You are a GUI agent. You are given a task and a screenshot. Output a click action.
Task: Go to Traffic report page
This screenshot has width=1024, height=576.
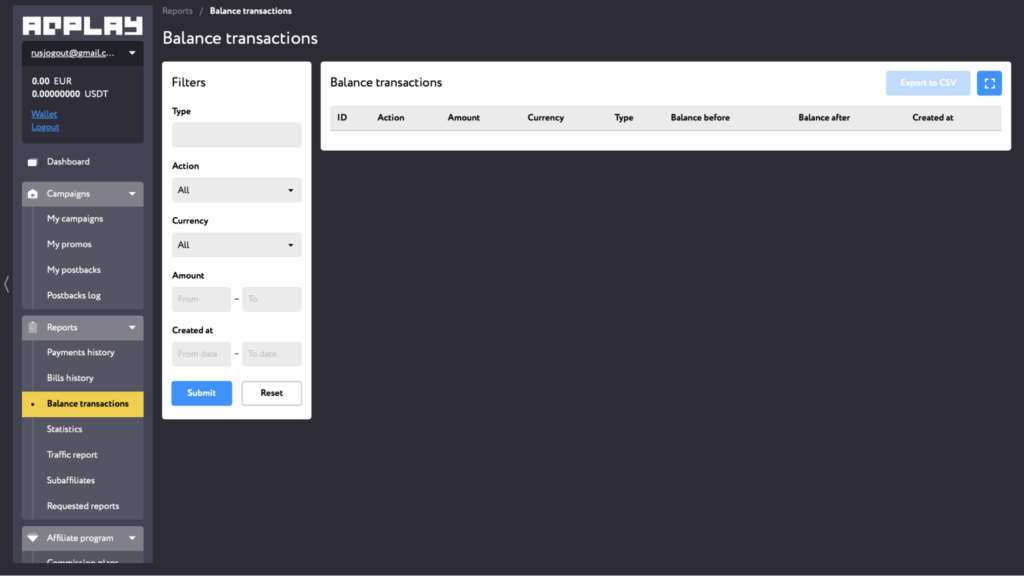[x=72, y=455]
